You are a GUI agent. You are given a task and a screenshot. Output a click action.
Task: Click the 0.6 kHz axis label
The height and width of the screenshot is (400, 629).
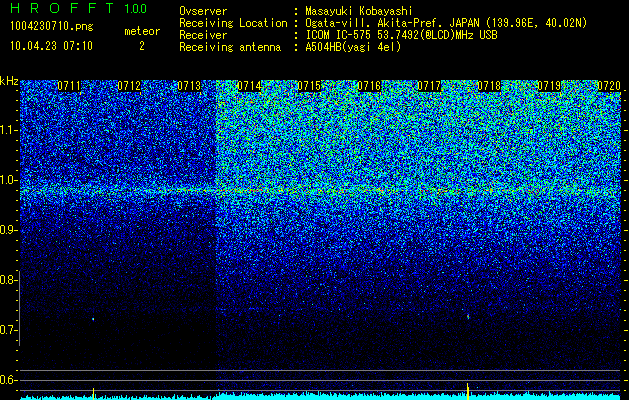pos(7,380)
